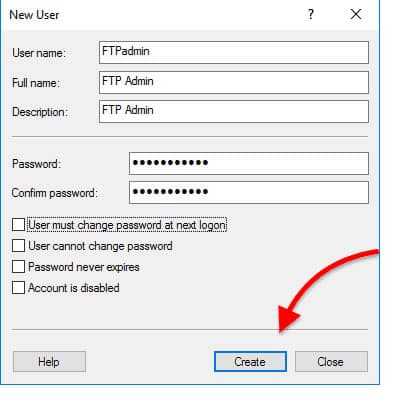Screen dimensions: 395x411
Task: Click the User name field containing FTPadmin
Action: point(234,52)
